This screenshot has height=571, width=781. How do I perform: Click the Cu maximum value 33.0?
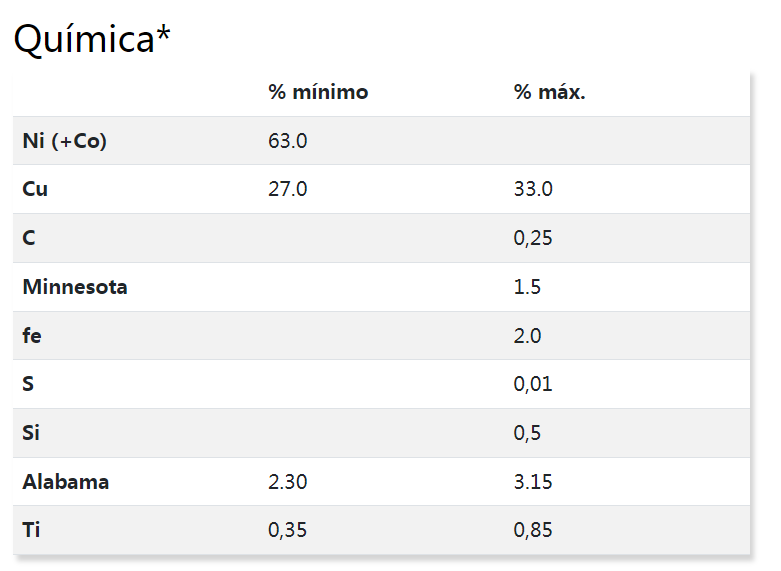[x=533, y=189]
